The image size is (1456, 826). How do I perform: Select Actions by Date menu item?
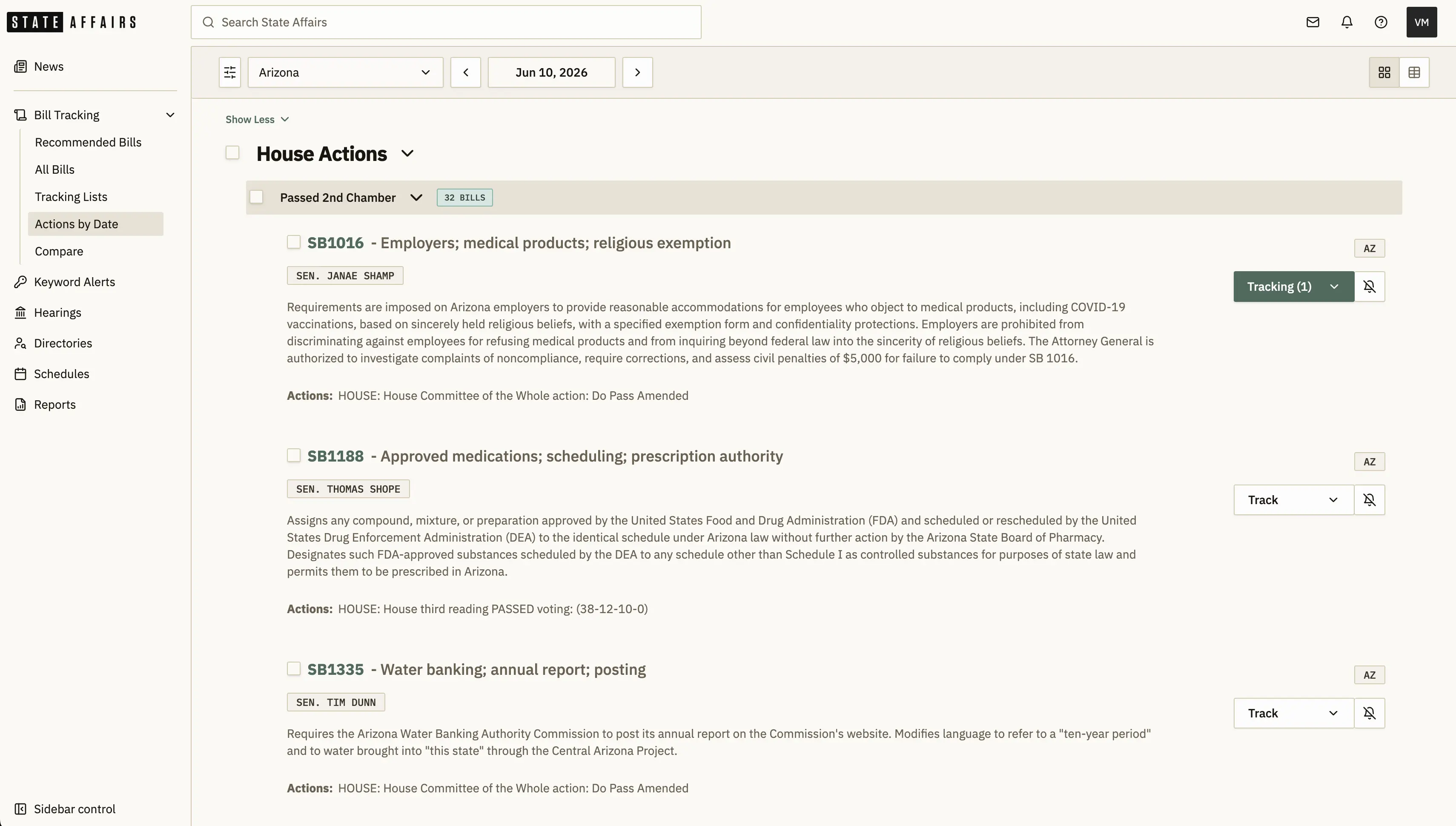click(95, 224)
